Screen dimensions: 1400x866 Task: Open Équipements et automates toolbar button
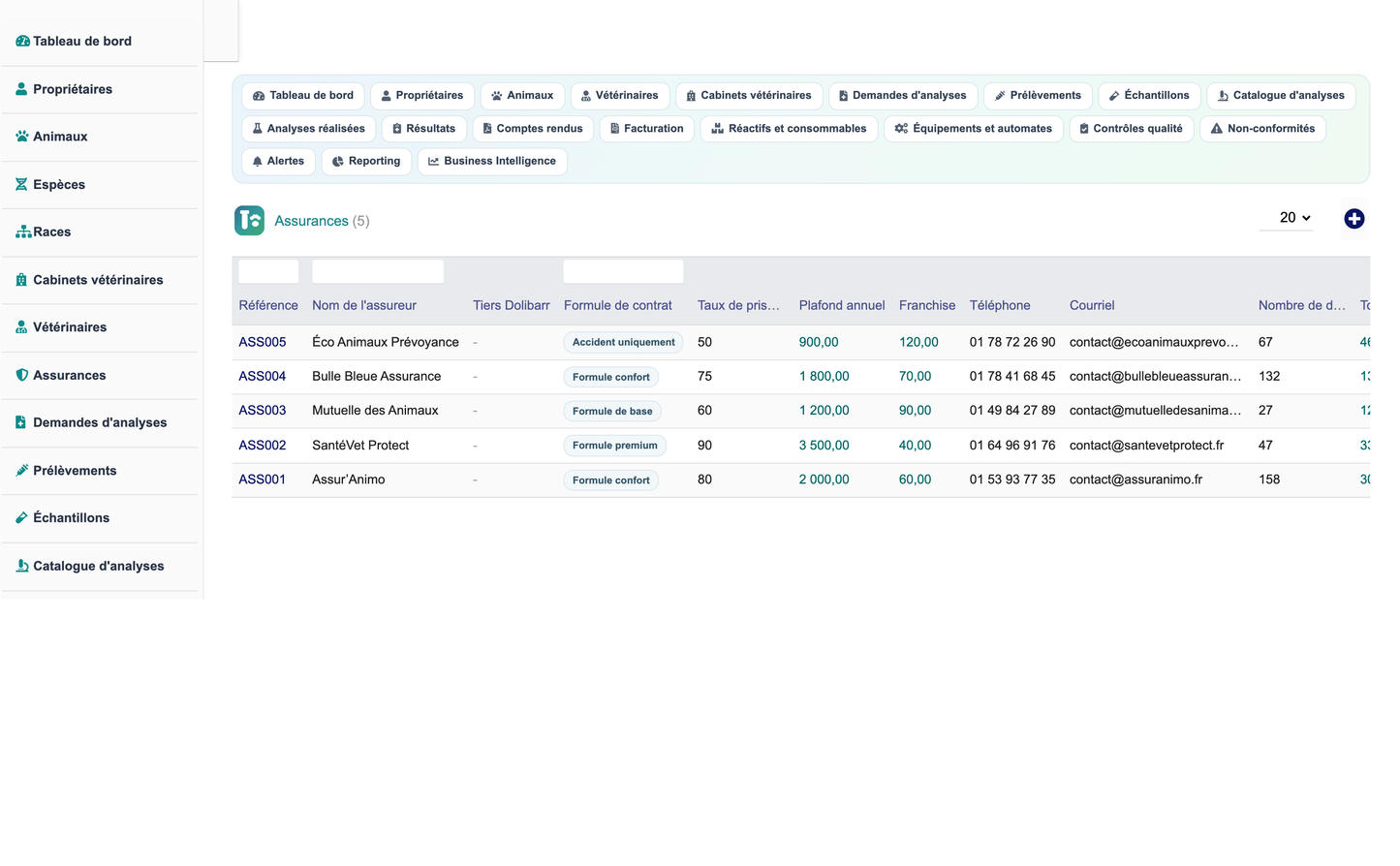974,129
